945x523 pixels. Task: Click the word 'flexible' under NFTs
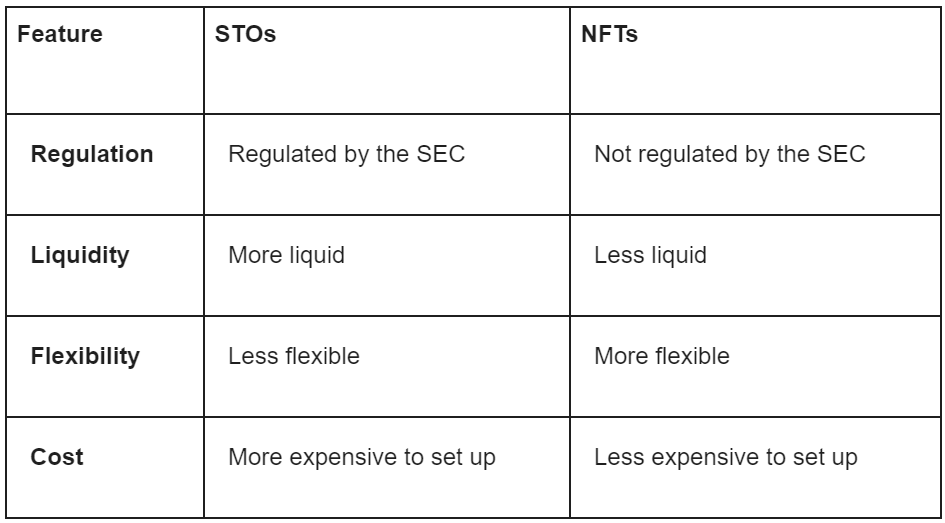click(693, 356)
